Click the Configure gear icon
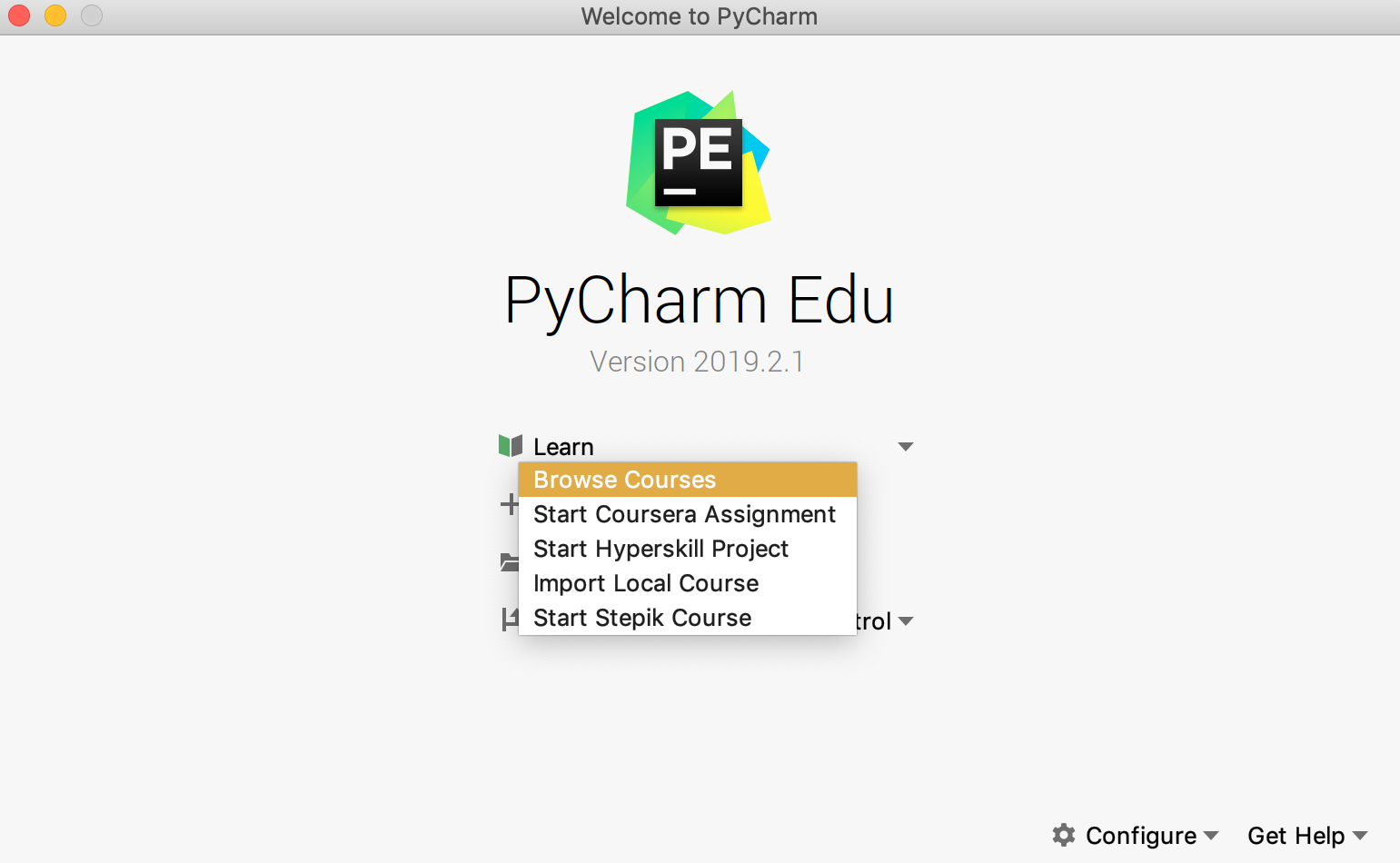 pos(1064,835)
